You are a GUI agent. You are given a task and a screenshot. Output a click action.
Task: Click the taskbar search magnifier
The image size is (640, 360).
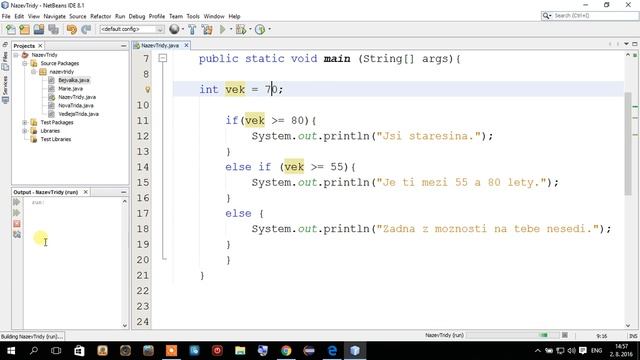(x=34, y=351)
